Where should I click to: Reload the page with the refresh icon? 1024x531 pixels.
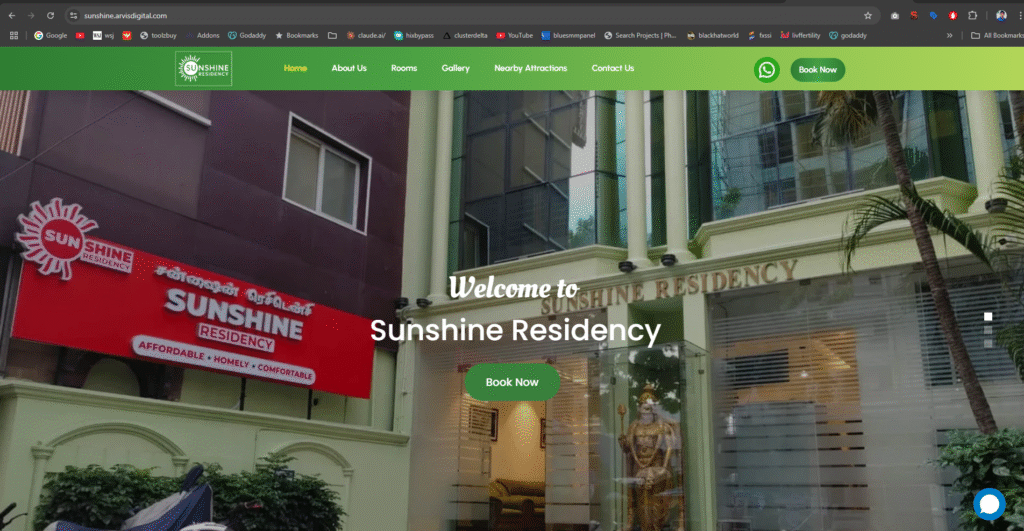[50, 16]
